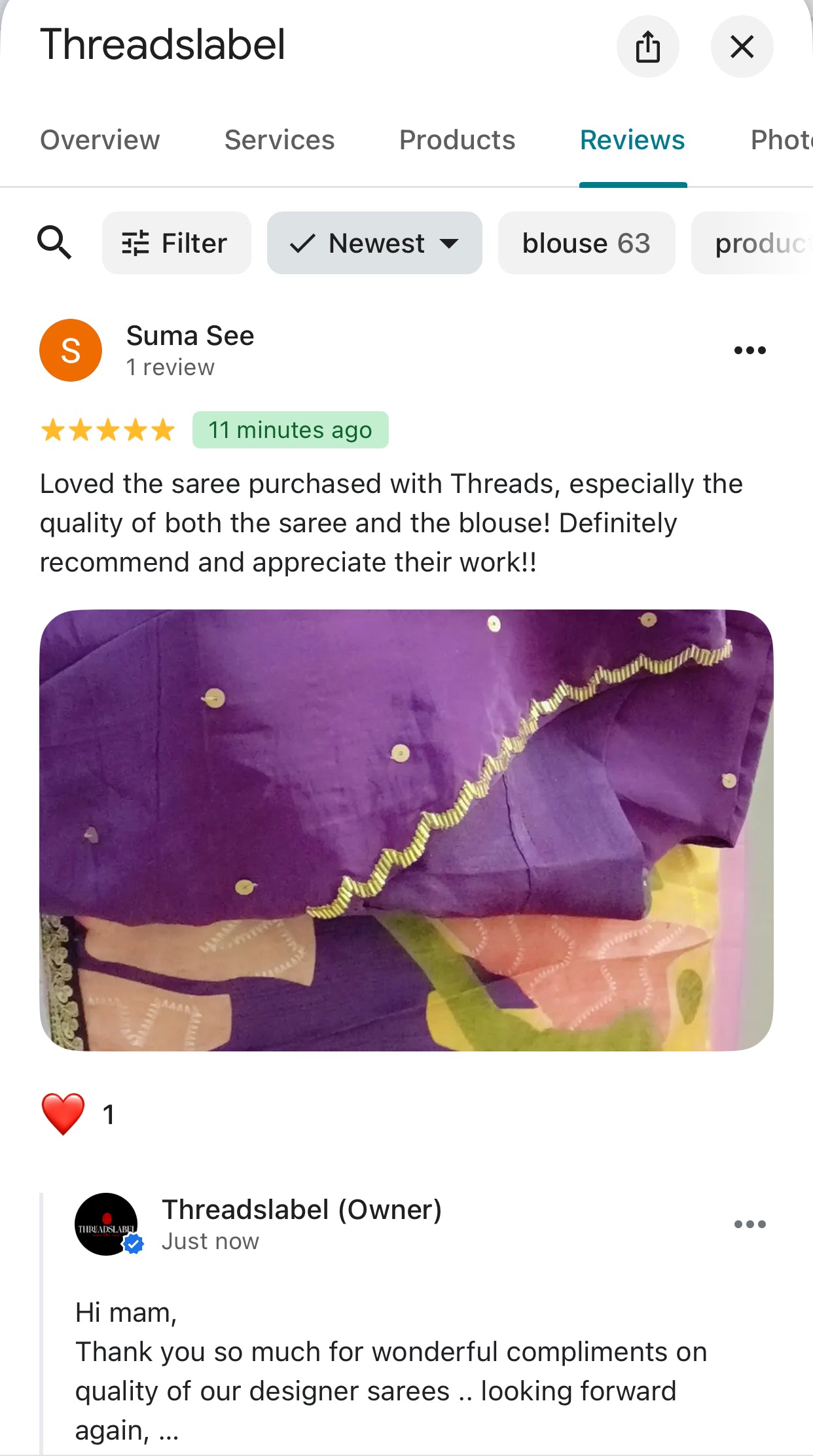Switch to the Overview tab
813x1456 pixels.
[x=100, y=140]
